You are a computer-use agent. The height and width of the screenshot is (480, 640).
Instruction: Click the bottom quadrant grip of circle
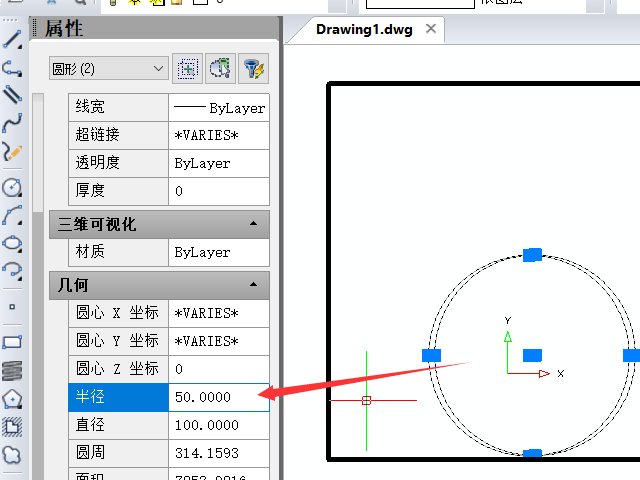(532, 453)
